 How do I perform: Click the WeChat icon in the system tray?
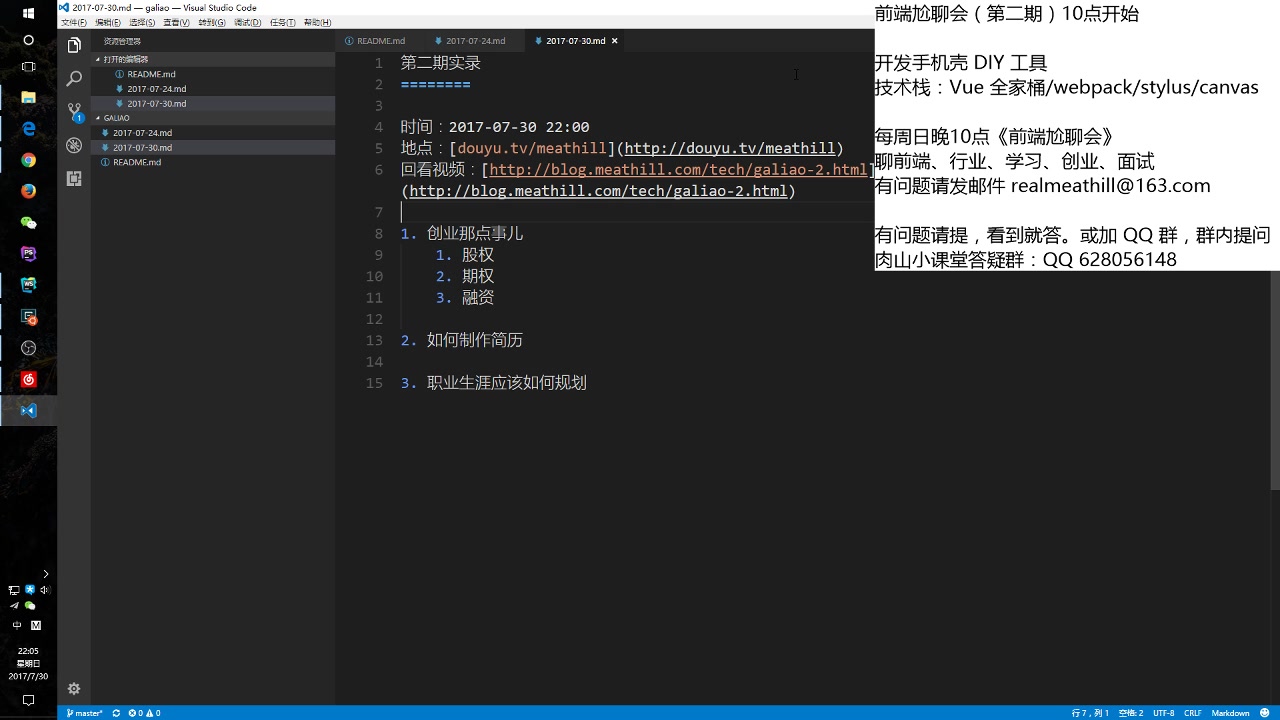point(30,606)
